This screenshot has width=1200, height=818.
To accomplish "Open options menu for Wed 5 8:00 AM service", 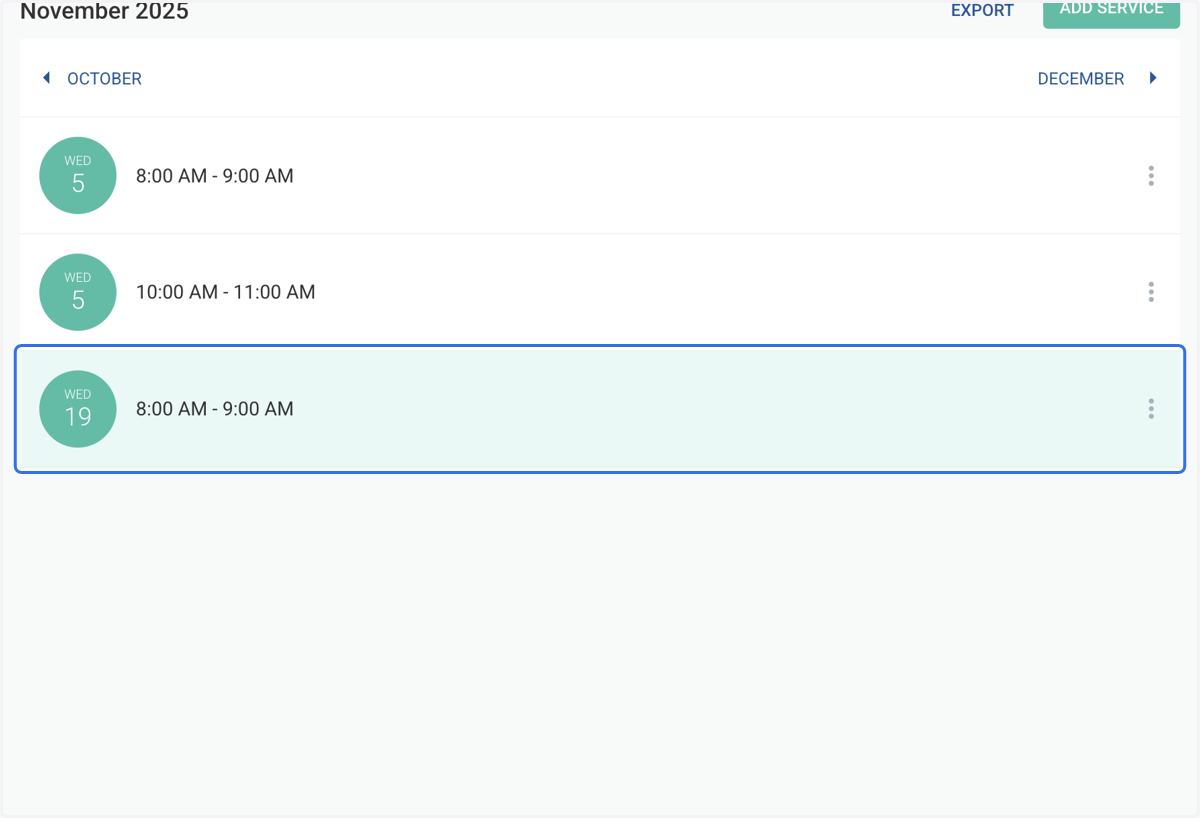I will point(1151,176).
